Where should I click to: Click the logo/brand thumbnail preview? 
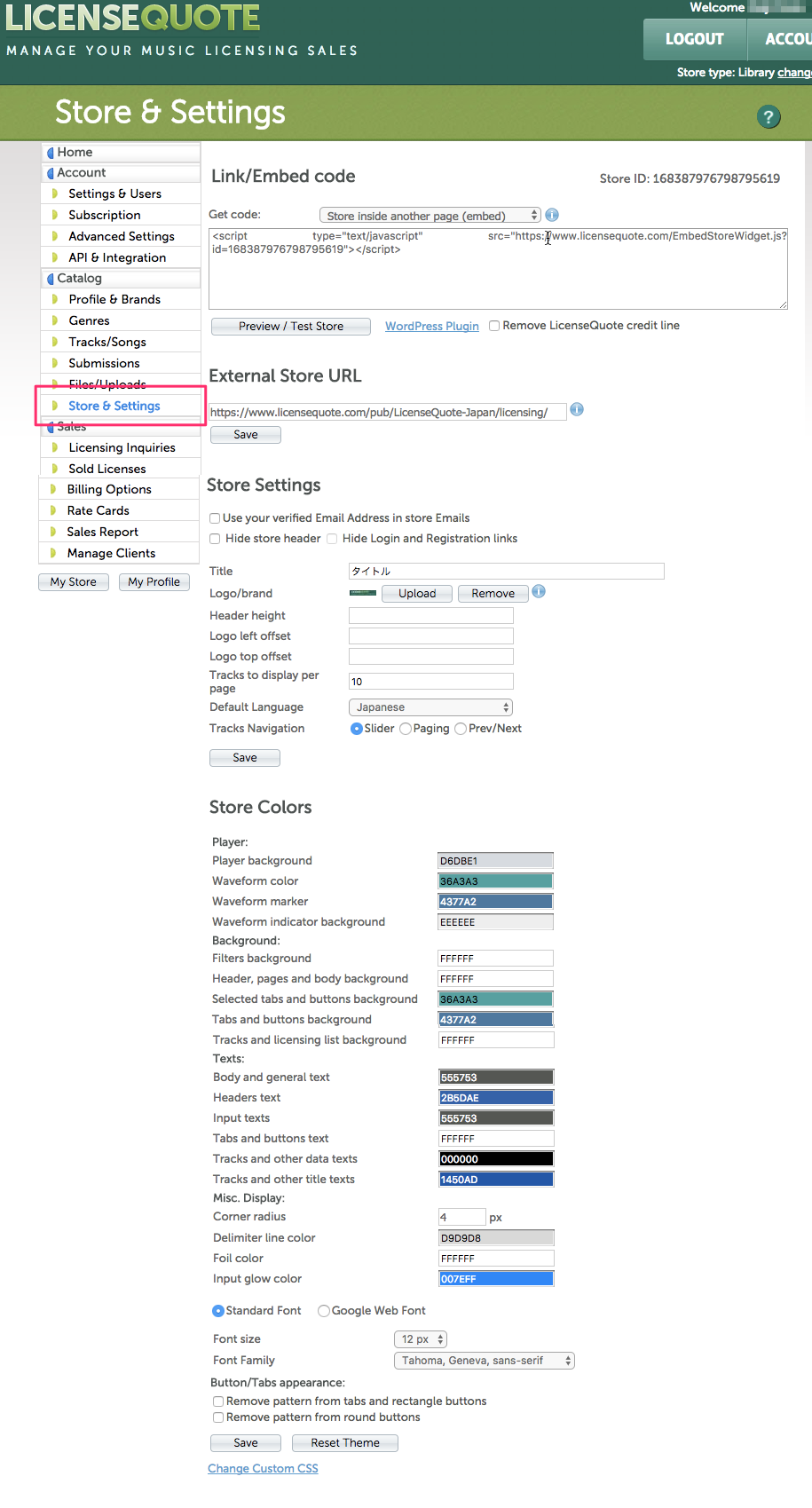coord(363,593)
